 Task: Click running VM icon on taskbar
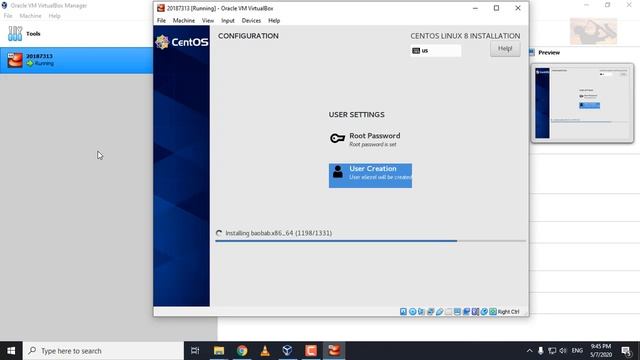[x=334, y=351]
